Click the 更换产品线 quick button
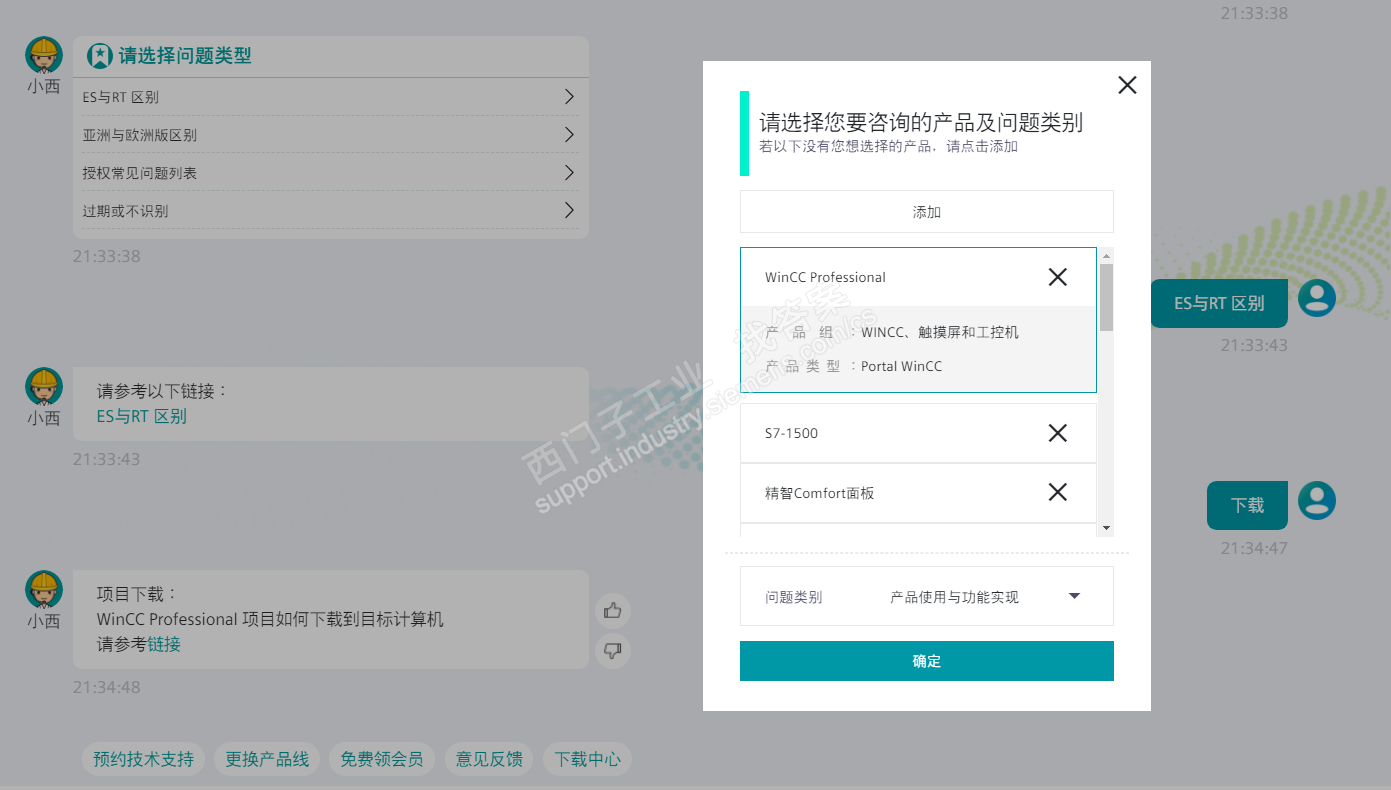Viewport: 1391px width, 790px height. tap(267, 759)
